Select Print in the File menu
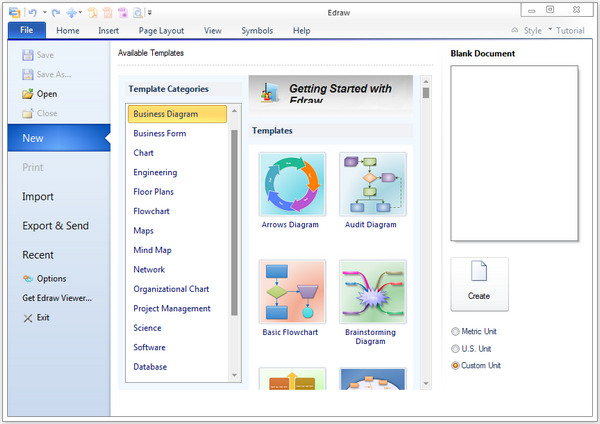The width and height of the screenshot is (600, 424). pyautogui.click(x=33, y=167)
